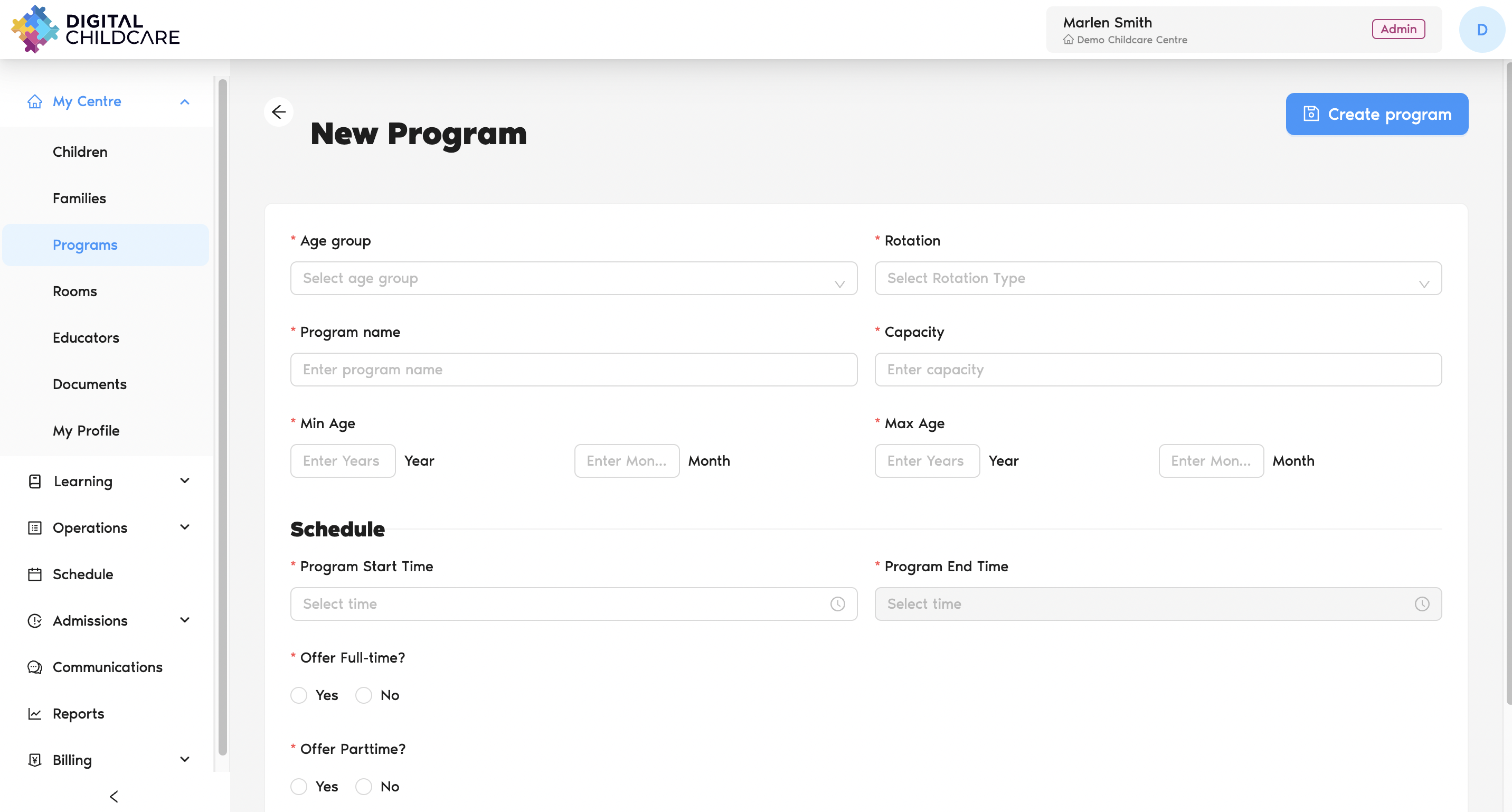Focus the Enter program name field
Viewport: 1512px width, 812px height.
point(573,369)
